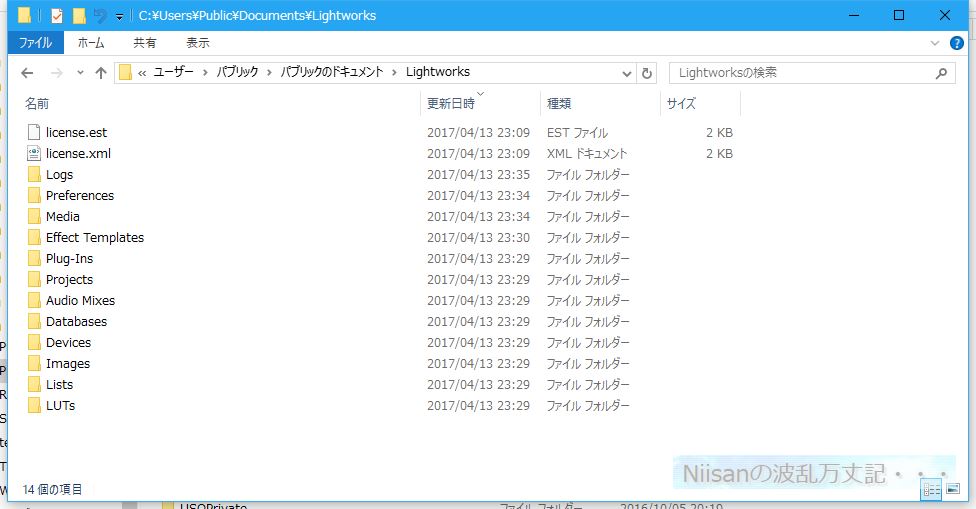Click the Effect Templates date 23:30
The image size is (976, 509).
coord(478,238)
